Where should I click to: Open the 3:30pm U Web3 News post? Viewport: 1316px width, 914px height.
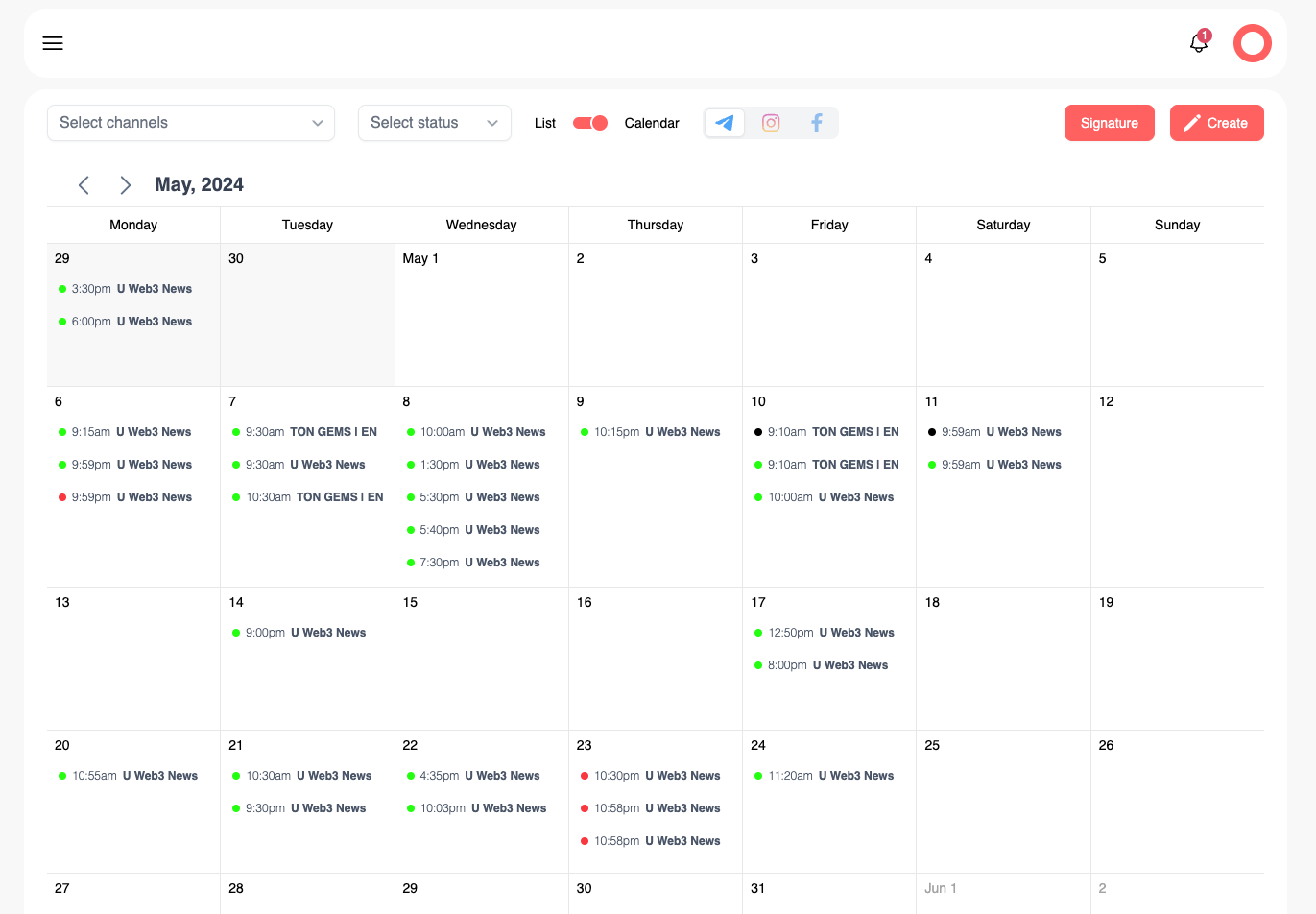coord(132,289)
